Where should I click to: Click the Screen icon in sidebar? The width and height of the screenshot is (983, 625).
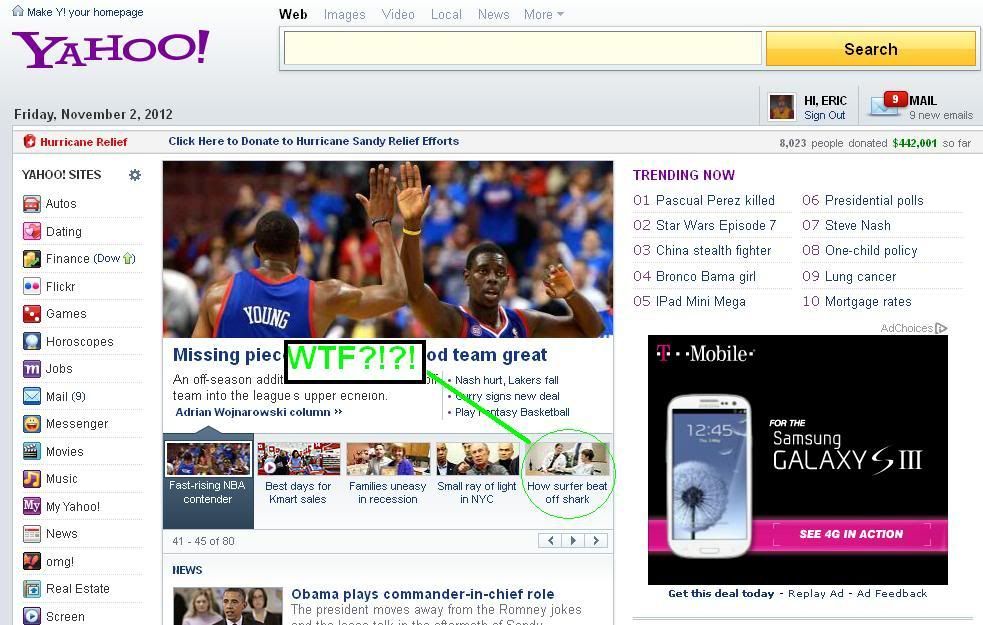32,616
